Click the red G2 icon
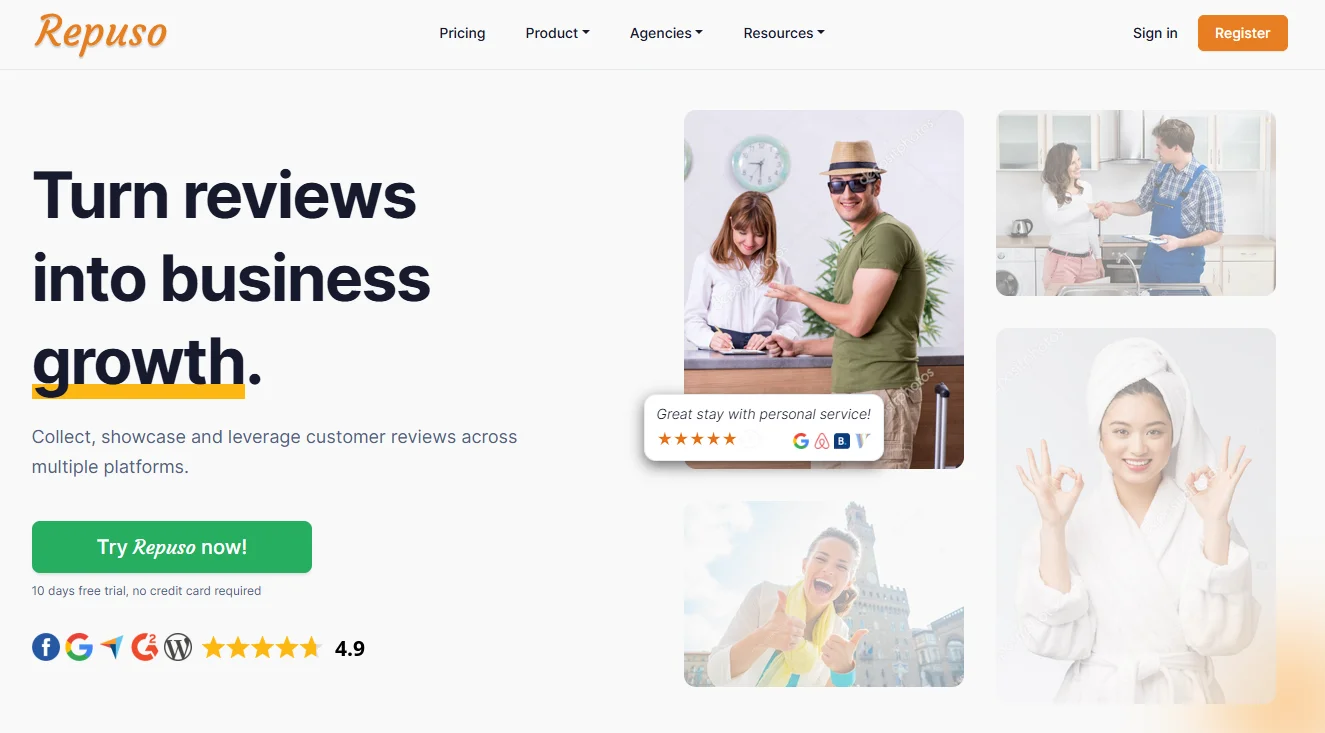This screenshot has height=733, width=1325. (145, 648)
